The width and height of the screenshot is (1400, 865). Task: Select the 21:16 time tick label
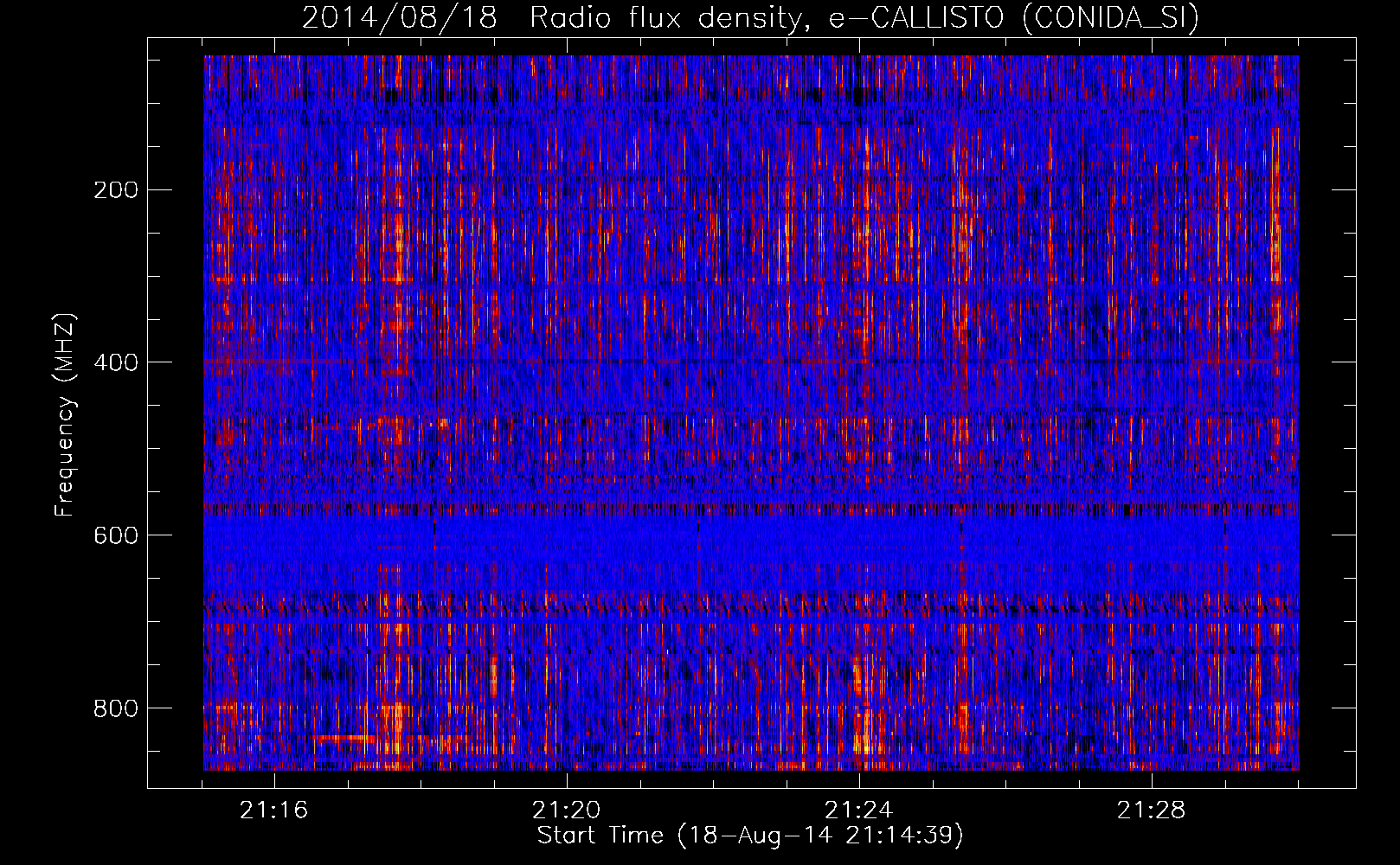click(x=274, y=811)
